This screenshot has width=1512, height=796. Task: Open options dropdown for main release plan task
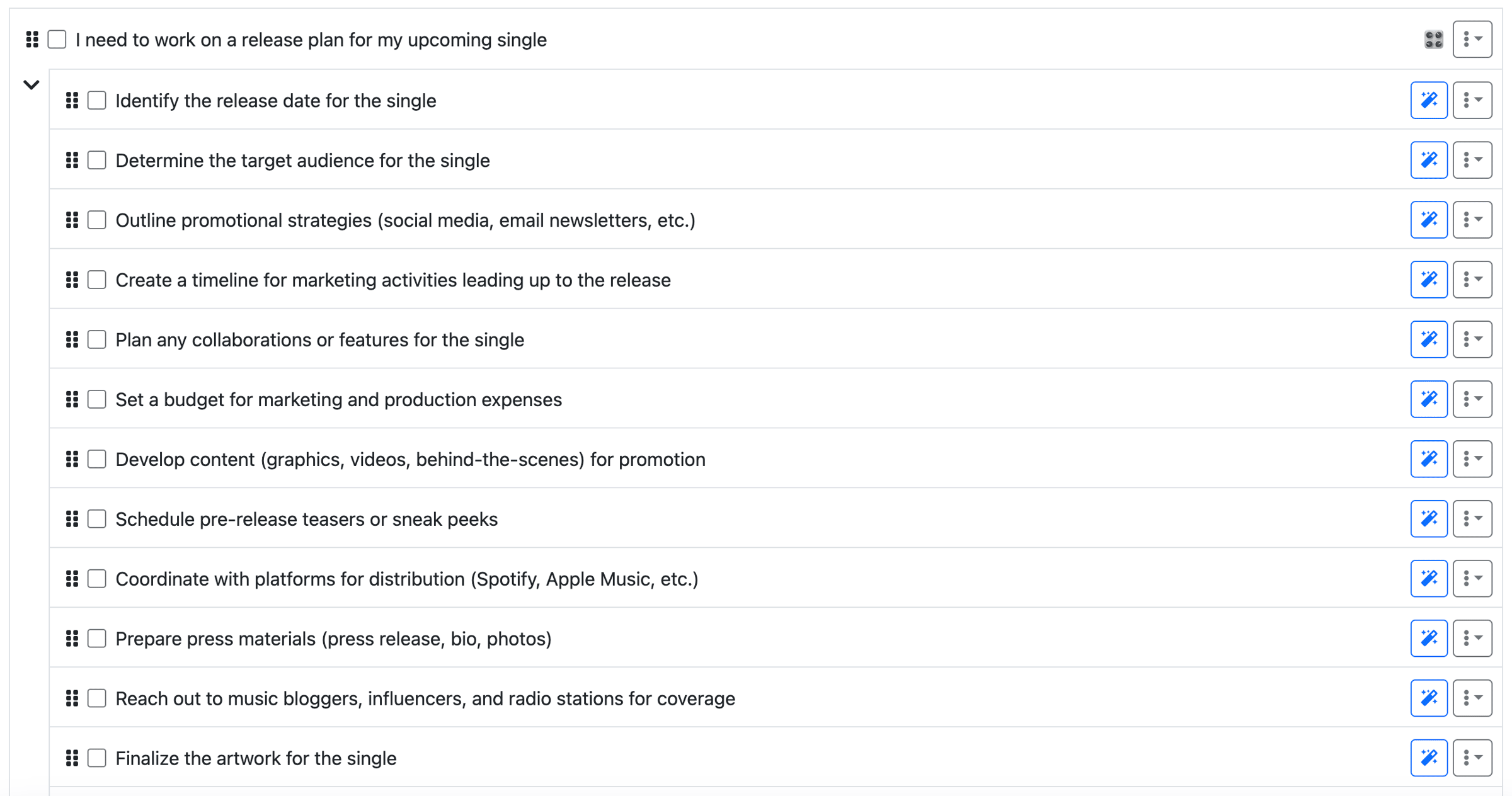(x=1472, y=39)
